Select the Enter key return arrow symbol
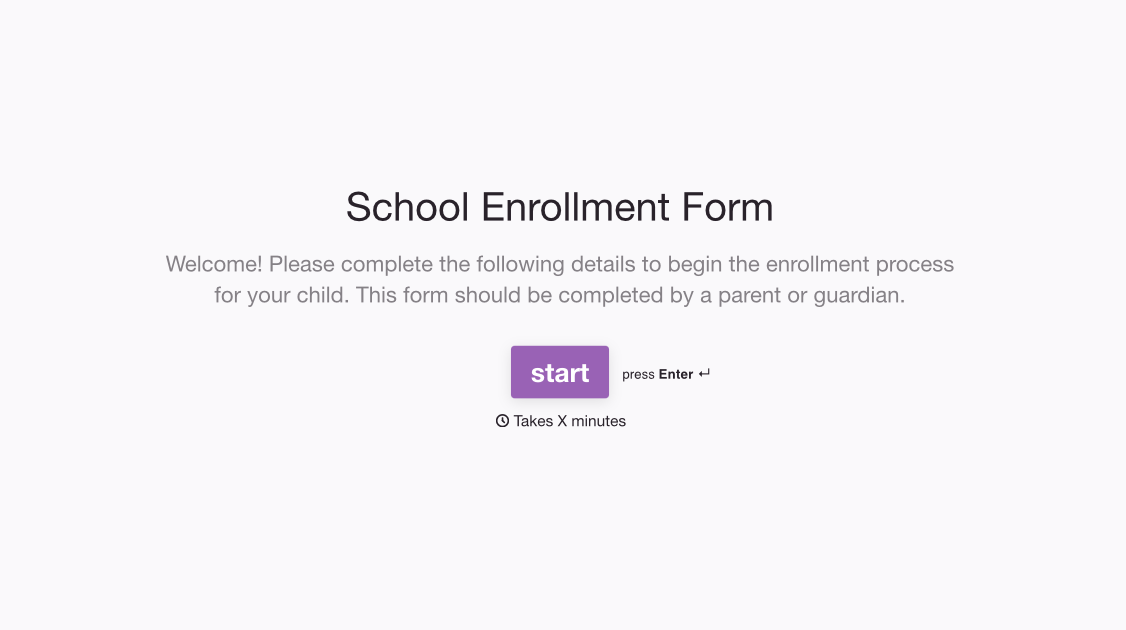 [704, 371]
